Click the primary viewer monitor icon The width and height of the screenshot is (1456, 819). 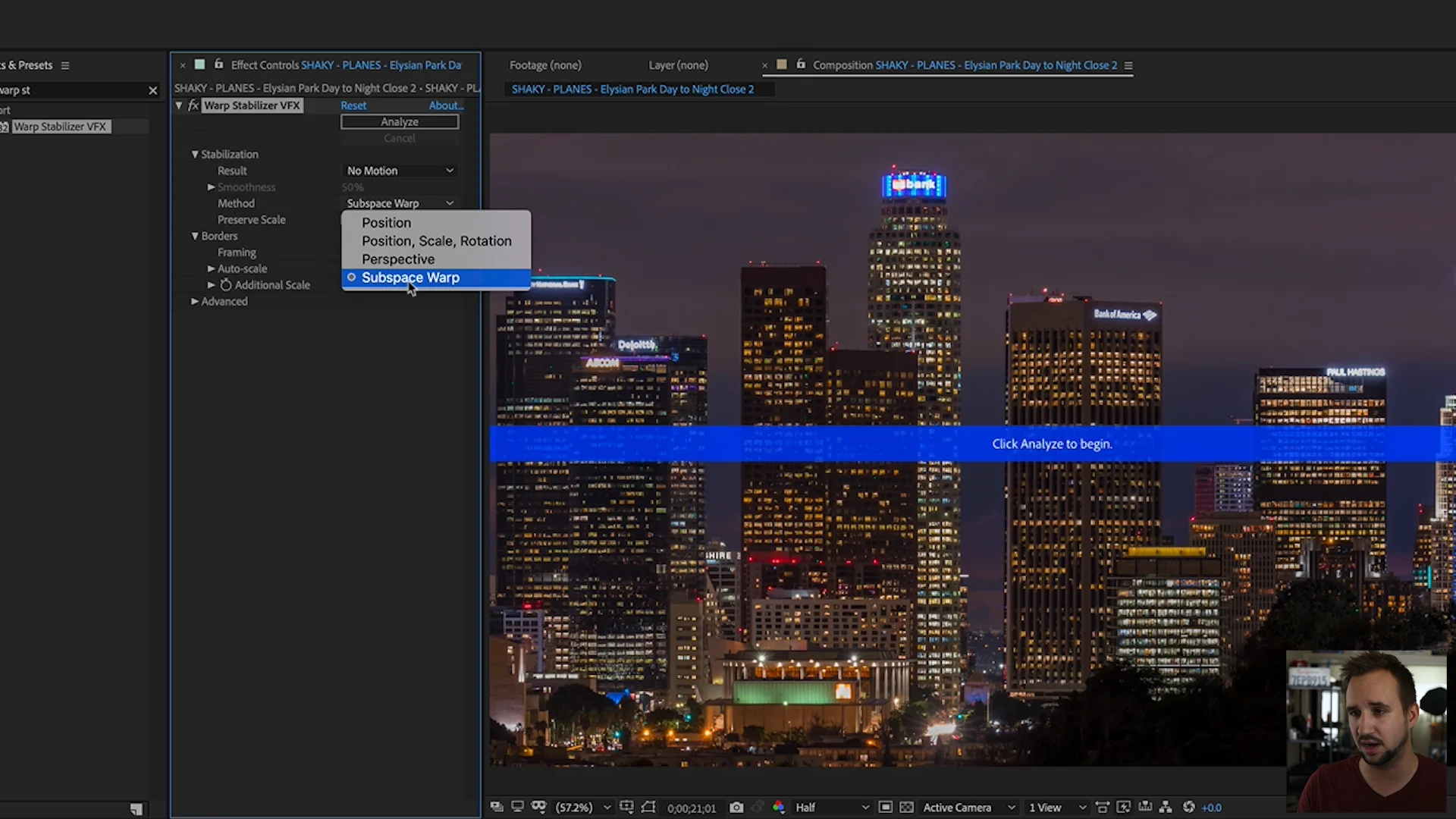[x=518, y=808]
